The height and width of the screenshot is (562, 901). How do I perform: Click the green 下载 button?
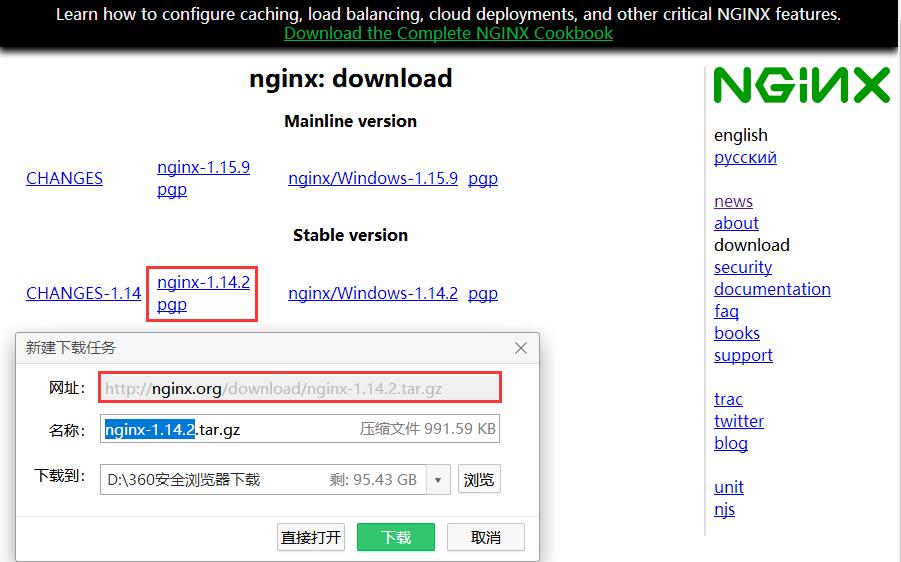click(x=396, y=537)
